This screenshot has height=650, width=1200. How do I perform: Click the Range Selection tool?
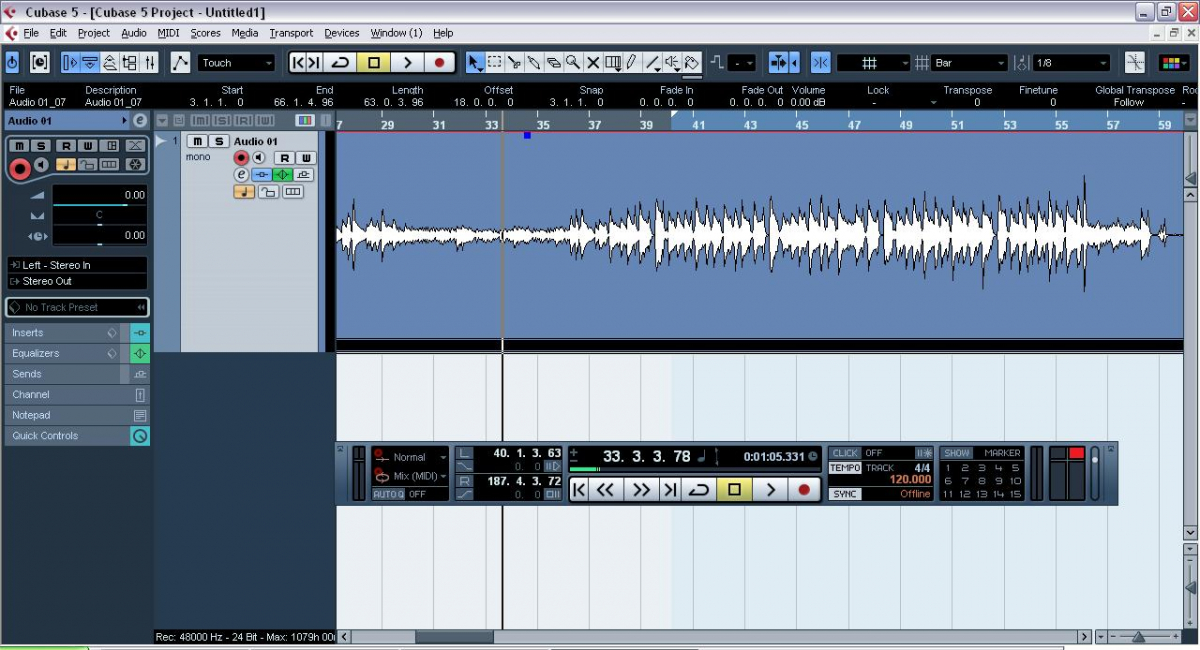tap(495, 63)
